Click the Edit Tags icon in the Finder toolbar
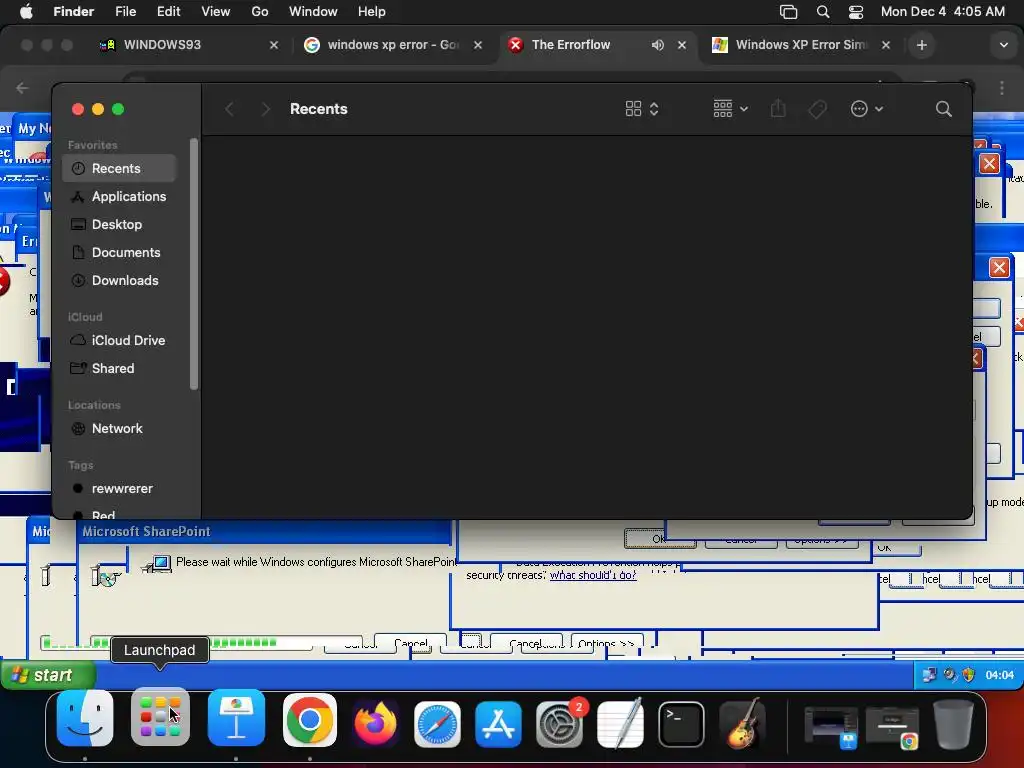 pos(817,109)
